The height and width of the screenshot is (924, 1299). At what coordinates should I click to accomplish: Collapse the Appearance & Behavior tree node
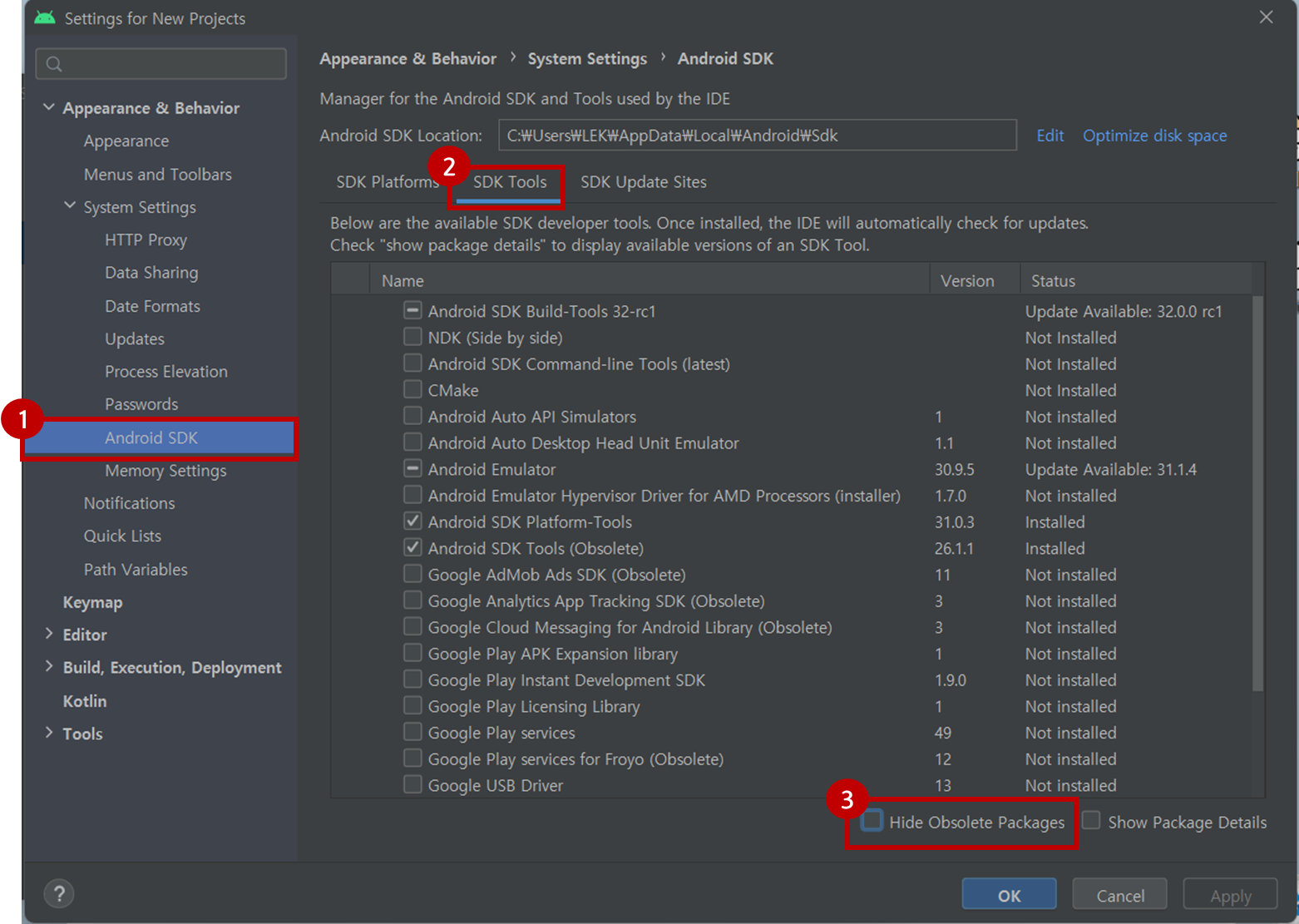point(49,107)
